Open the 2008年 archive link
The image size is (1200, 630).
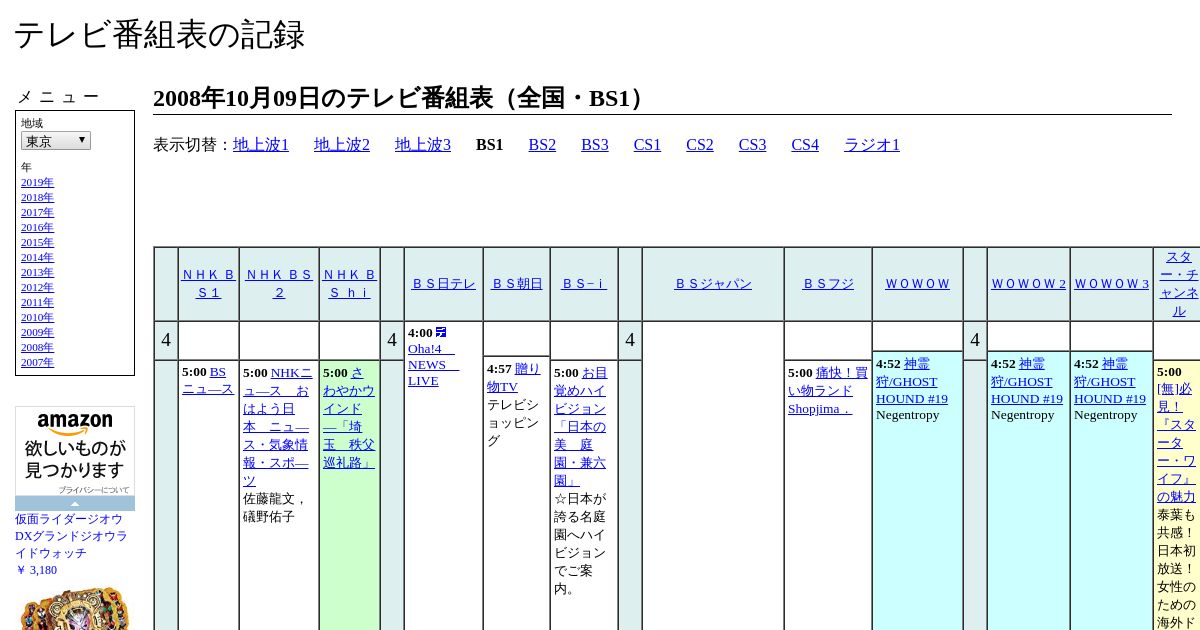click(37, 347)
